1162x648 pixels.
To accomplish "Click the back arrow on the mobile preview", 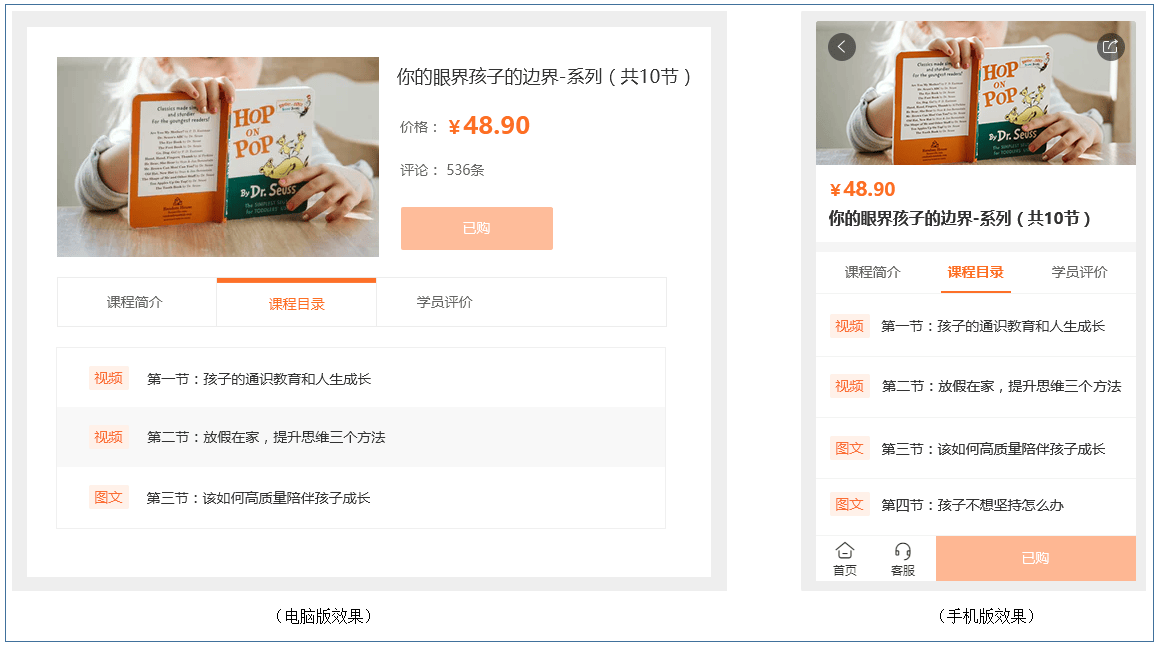I will pyautogui.click(x=841, y=46).
